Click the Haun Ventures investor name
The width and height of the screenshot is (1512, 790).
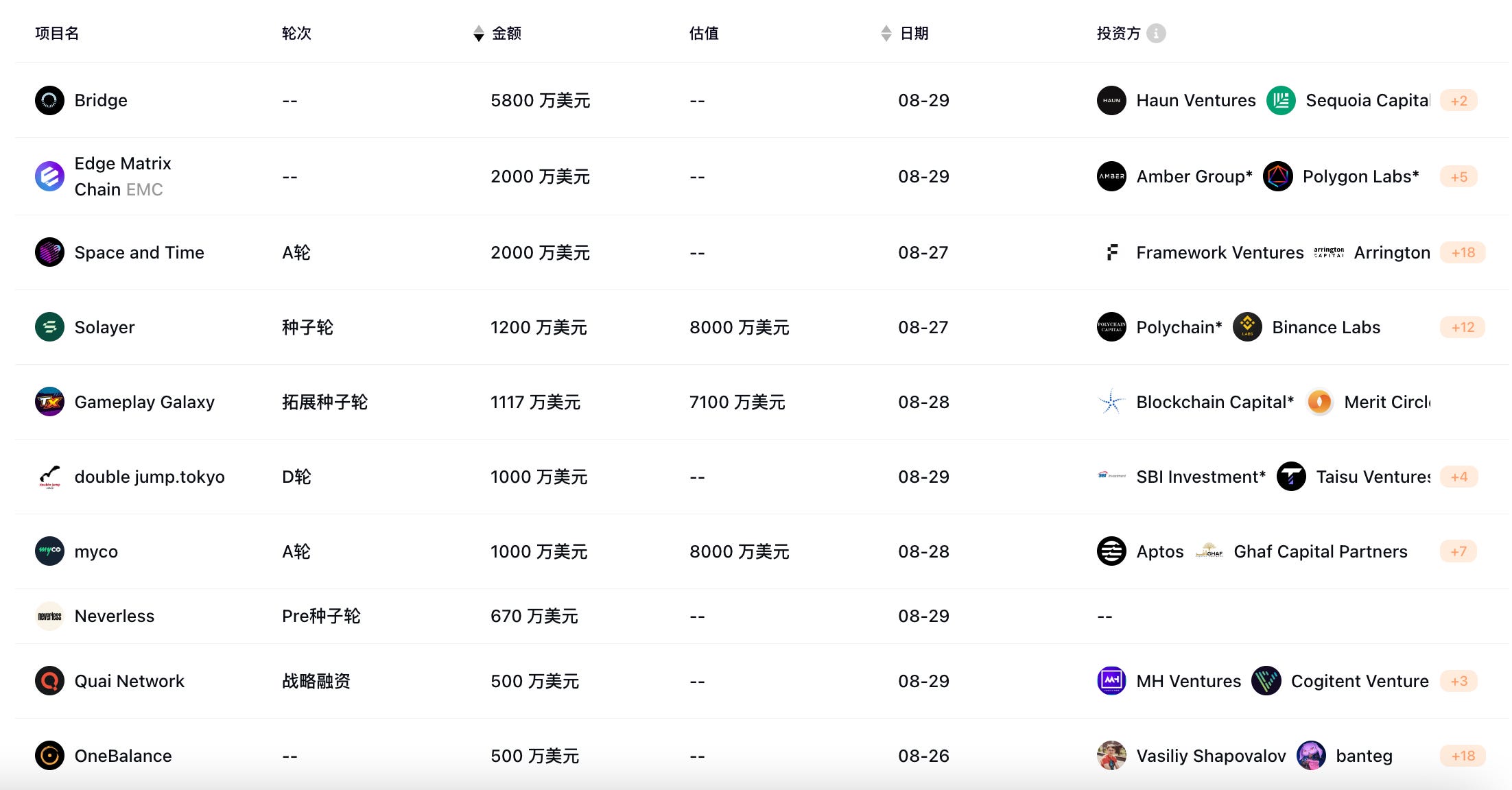[x=1196, y=100]
